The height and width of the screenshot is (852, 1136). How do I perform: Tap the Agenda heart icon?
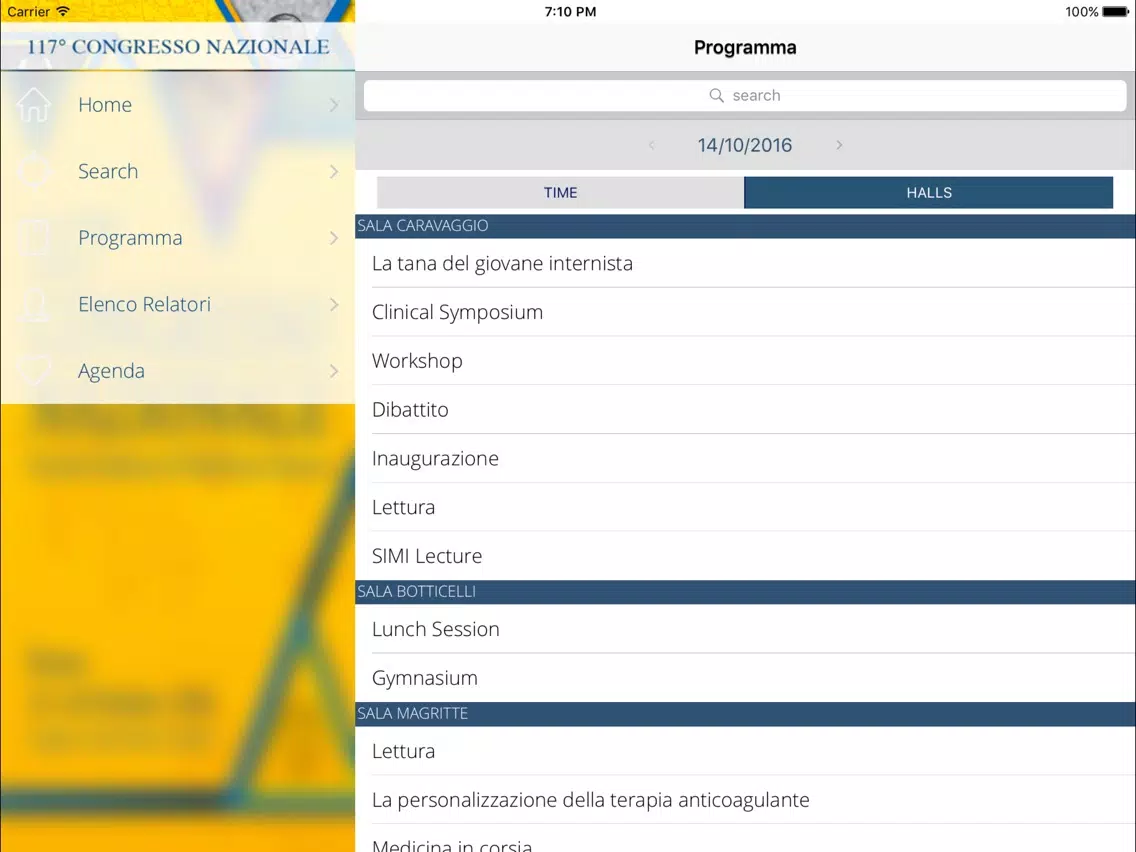click(33, 371)
